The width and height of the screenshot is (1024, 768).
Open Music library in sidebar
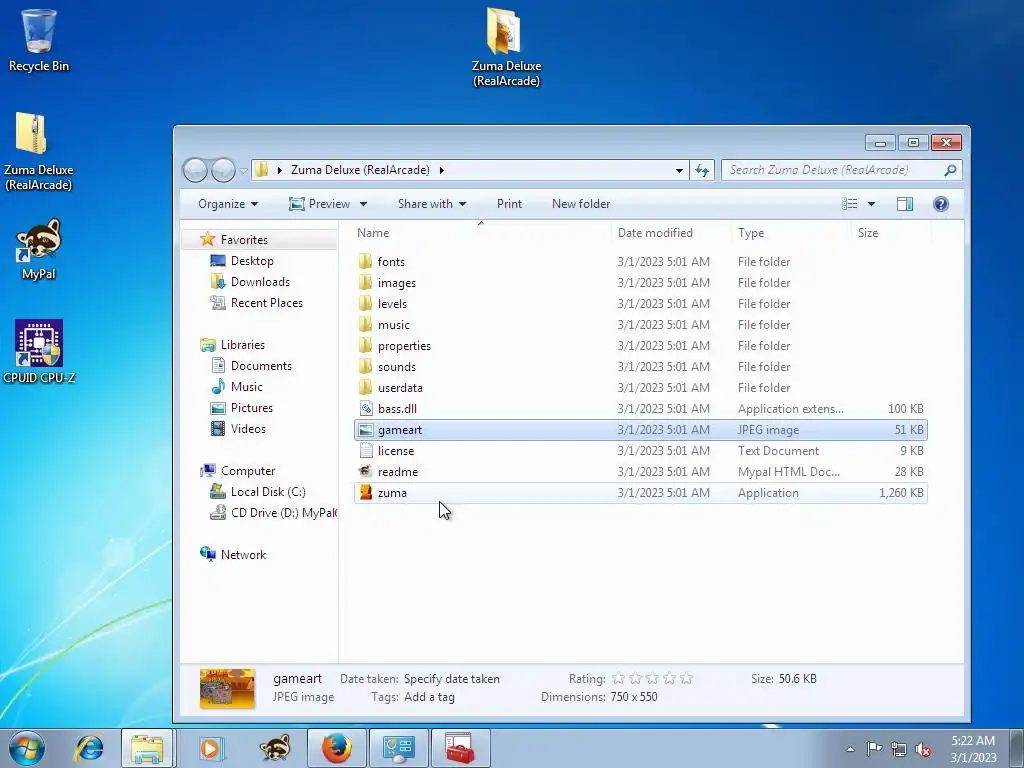tap(246, 387)
